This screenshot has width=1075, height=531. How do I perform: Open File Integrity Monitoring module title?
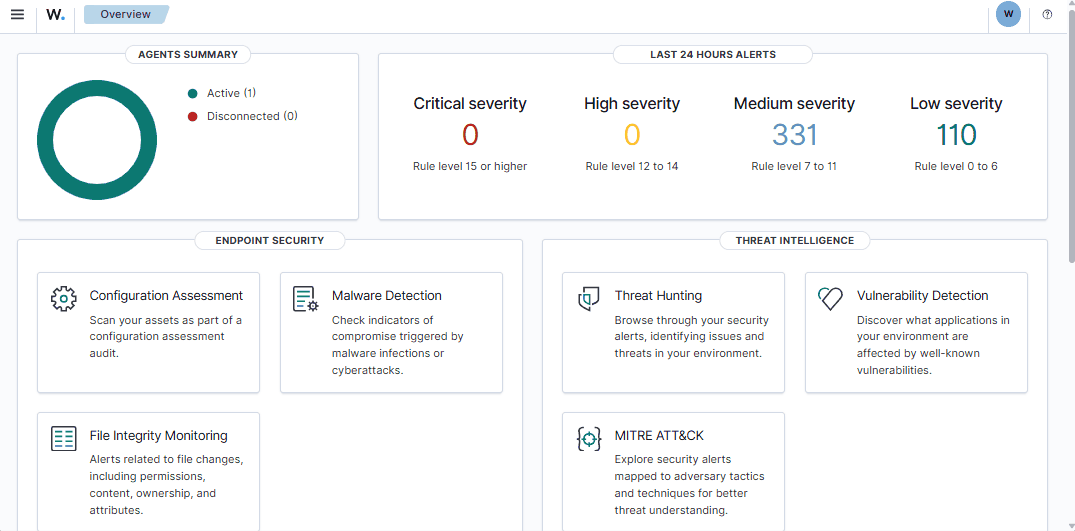(x=158, y=436)
